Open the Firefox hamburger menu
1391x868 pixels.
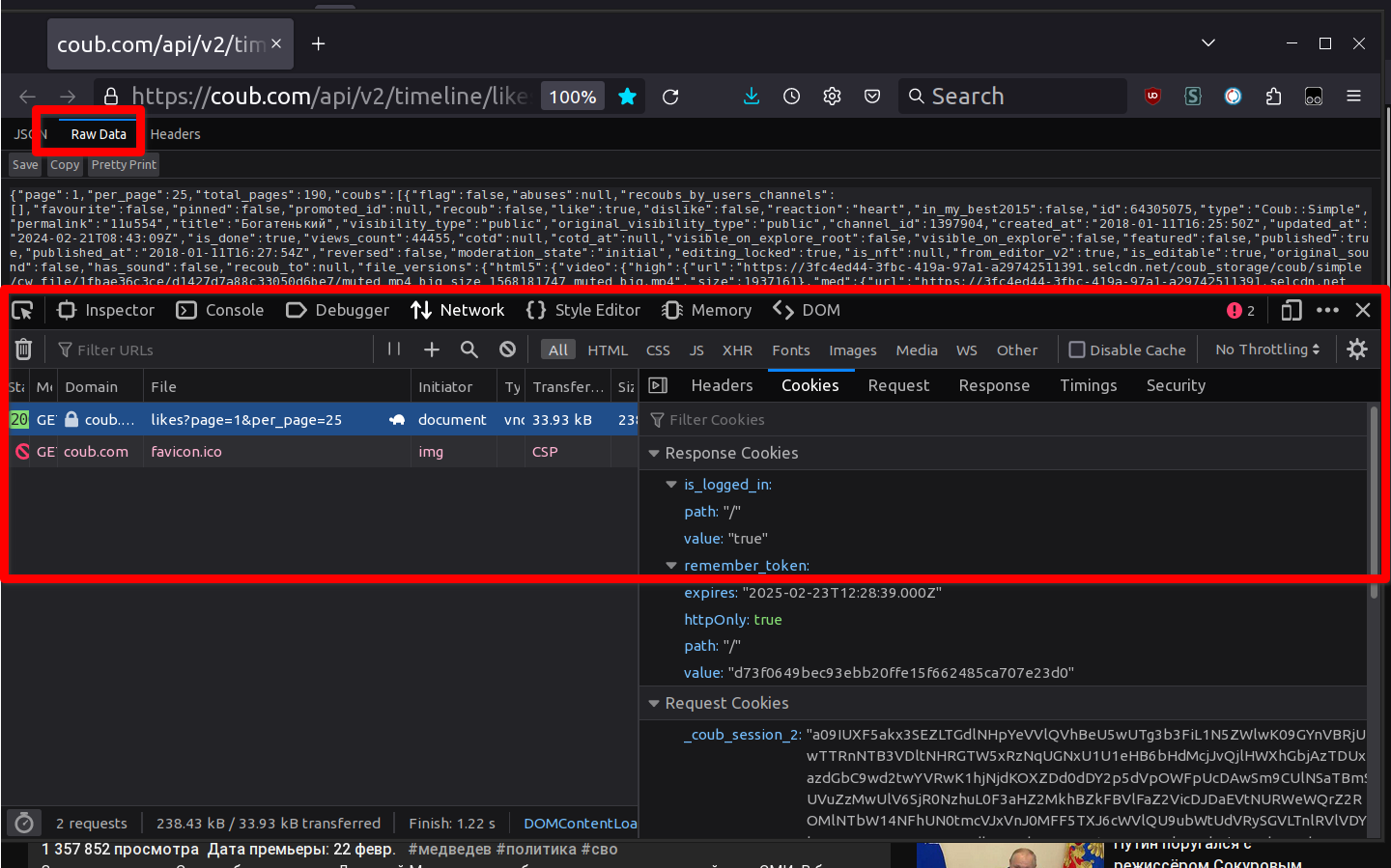click(x=1353, y=97)
